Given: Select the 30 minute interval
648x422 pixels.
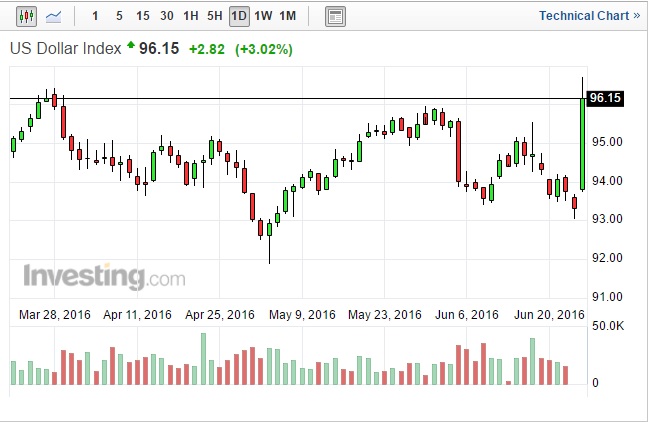Looking at the screenshot, I should click(x=167, y=16).
